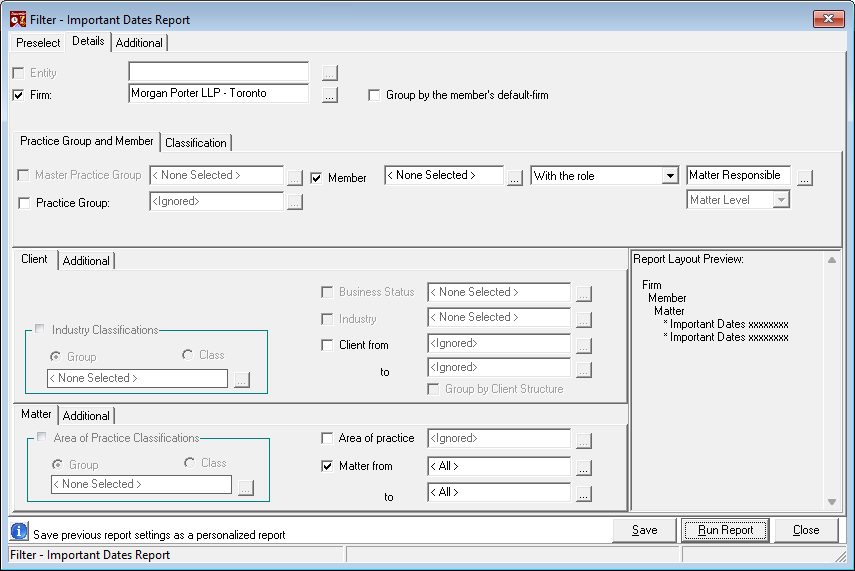855x571 pixels.
Task: Browse the Client from value
Action: [x=583, y=346]
